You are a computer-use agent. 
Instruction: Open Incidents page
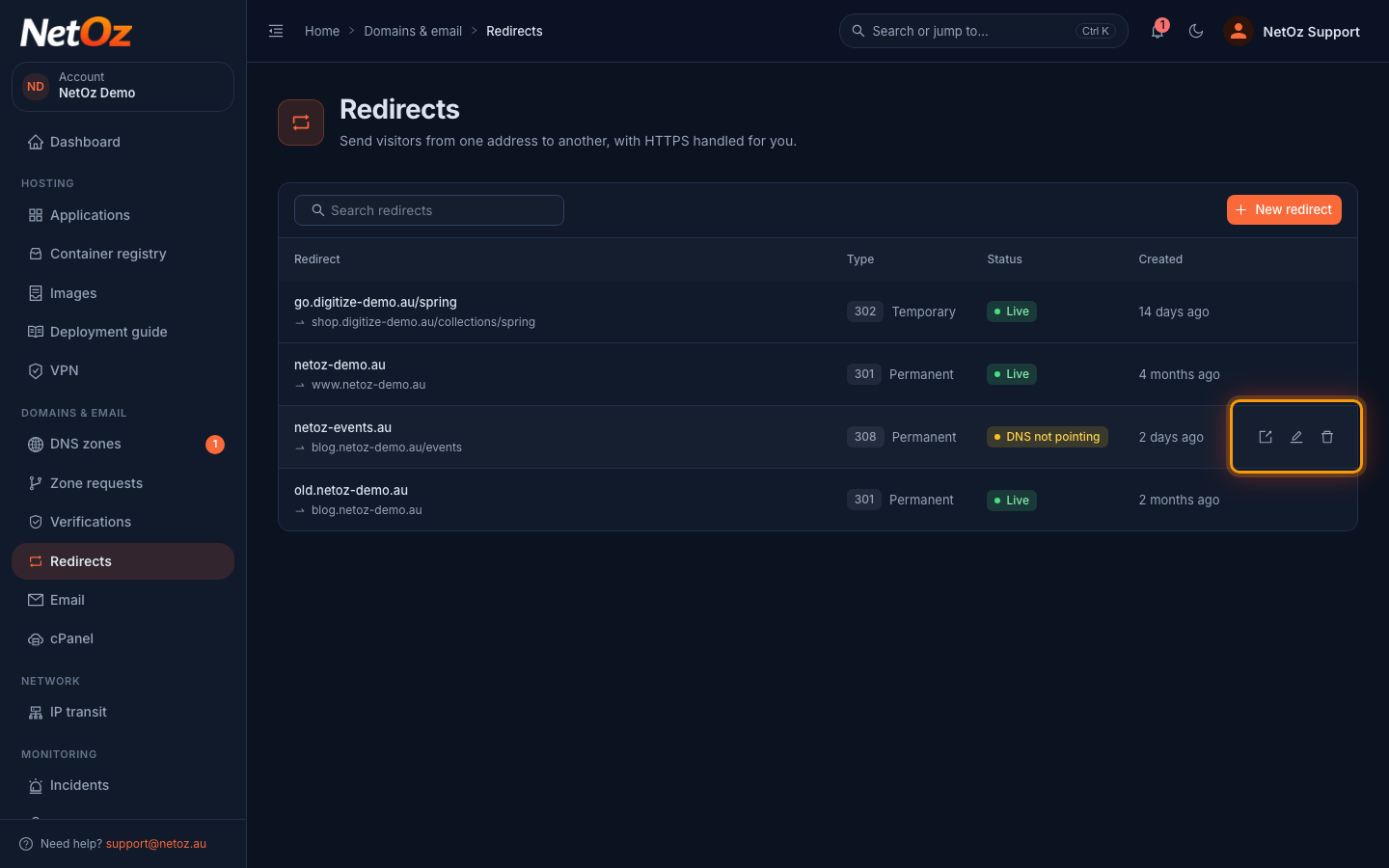123,785
